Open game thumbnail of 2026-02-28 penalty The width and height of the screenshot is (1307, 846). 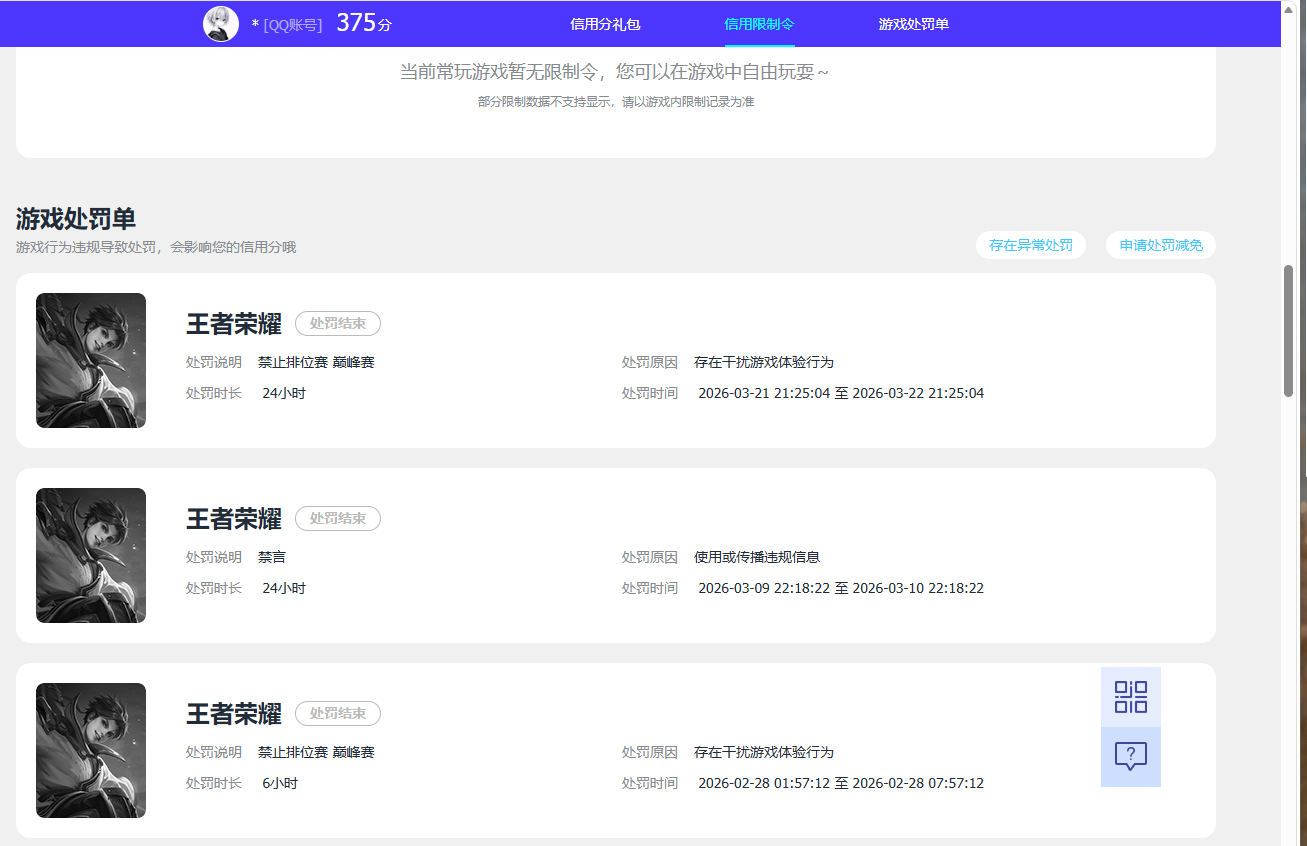(91, 750)
